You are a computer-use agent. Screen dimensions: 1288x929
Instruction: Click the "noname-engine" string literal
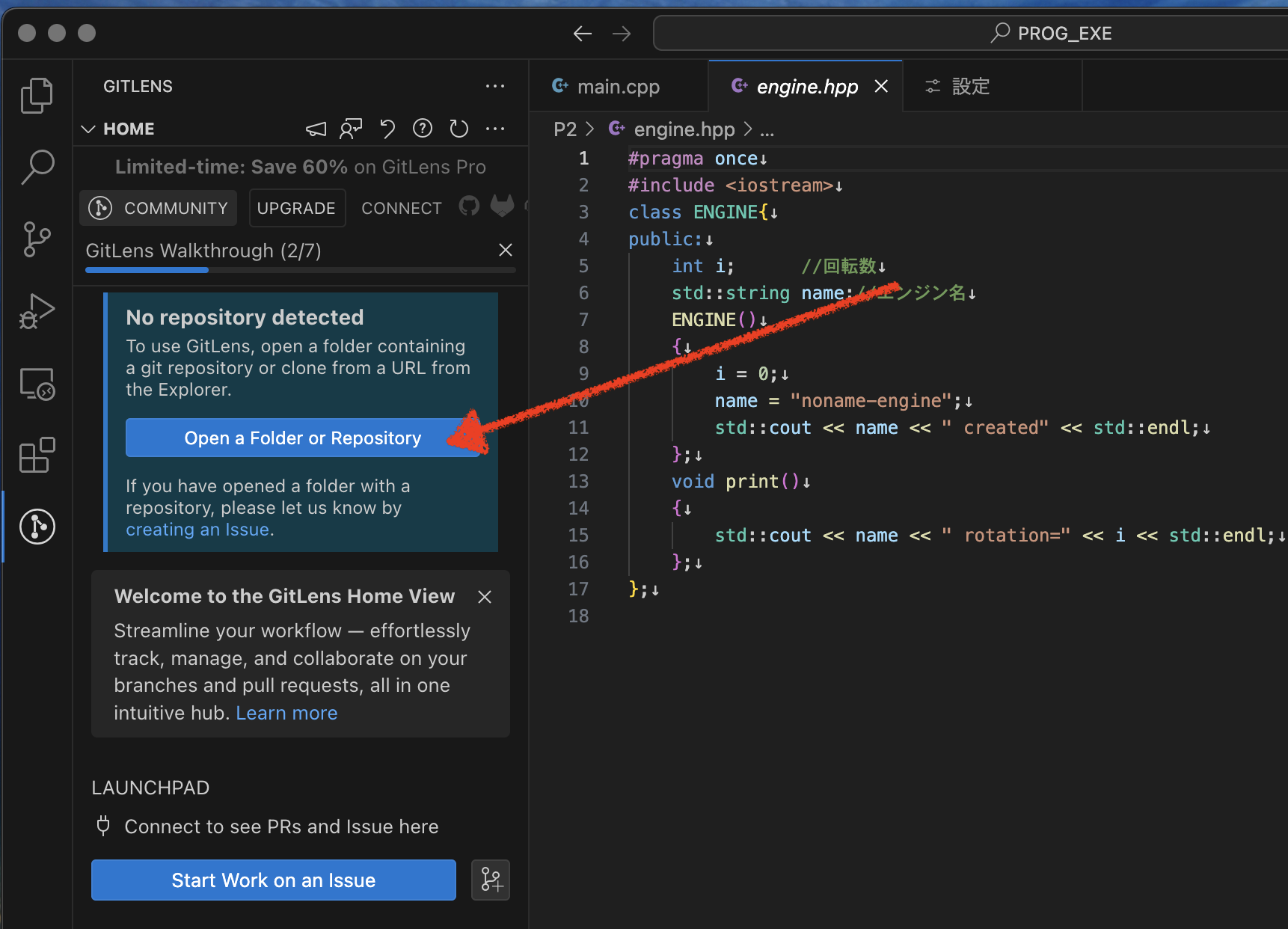(x=871, y=401)
